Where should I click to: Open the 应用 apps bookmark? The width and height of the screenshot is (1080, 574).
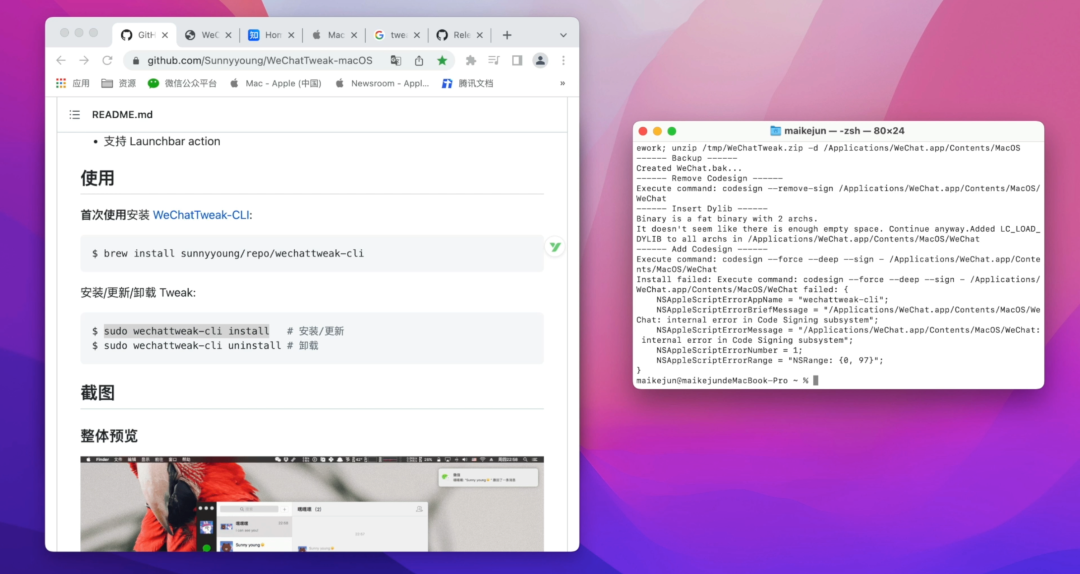[73, 83]
